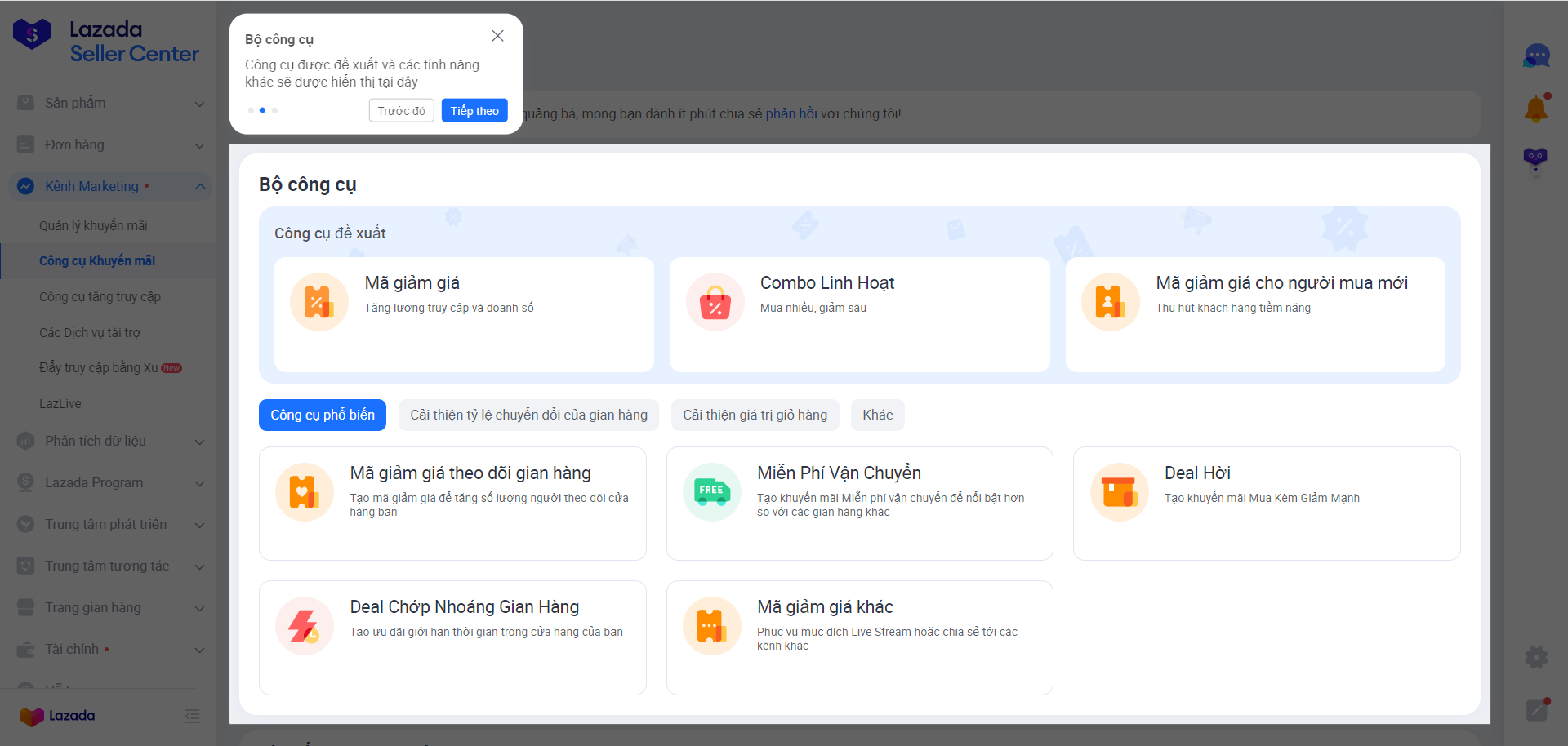1568x746 pixels.
Task: Close the Bộ công cụ tooltip
Action: [x=497, y=36]
